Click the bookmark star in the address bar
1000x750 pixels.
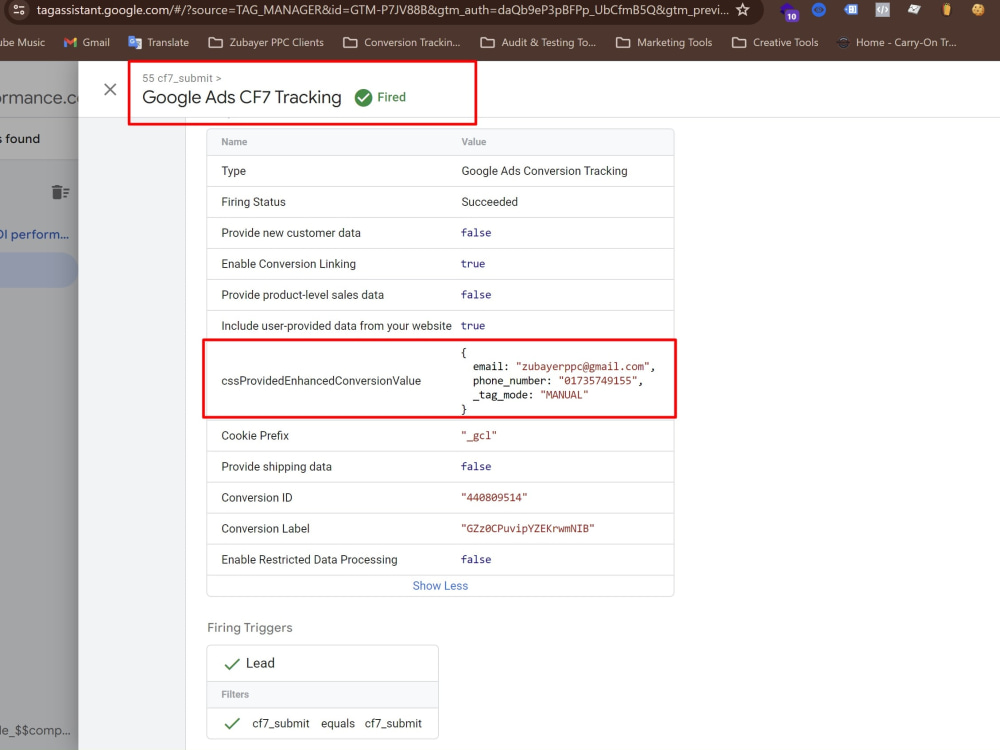[x=741, y=12]
